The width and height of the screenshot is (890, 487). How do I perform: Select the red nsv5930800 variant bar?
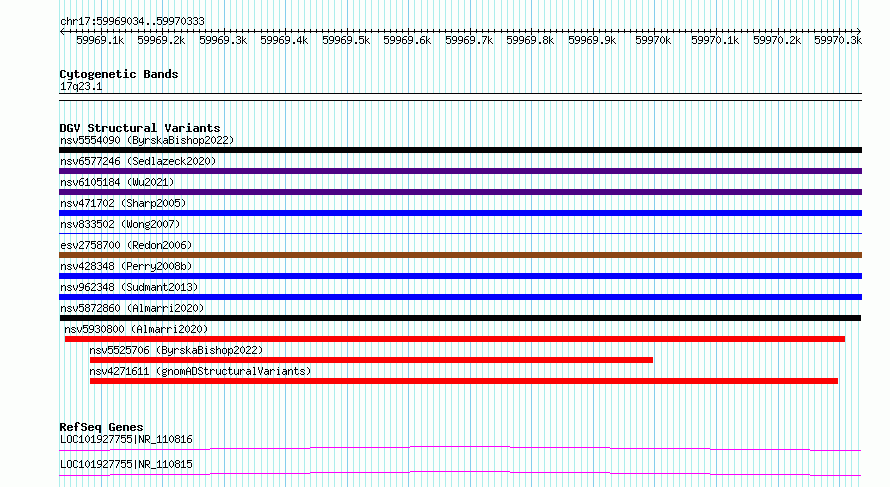pyautogui.click(x=455, y=339)
